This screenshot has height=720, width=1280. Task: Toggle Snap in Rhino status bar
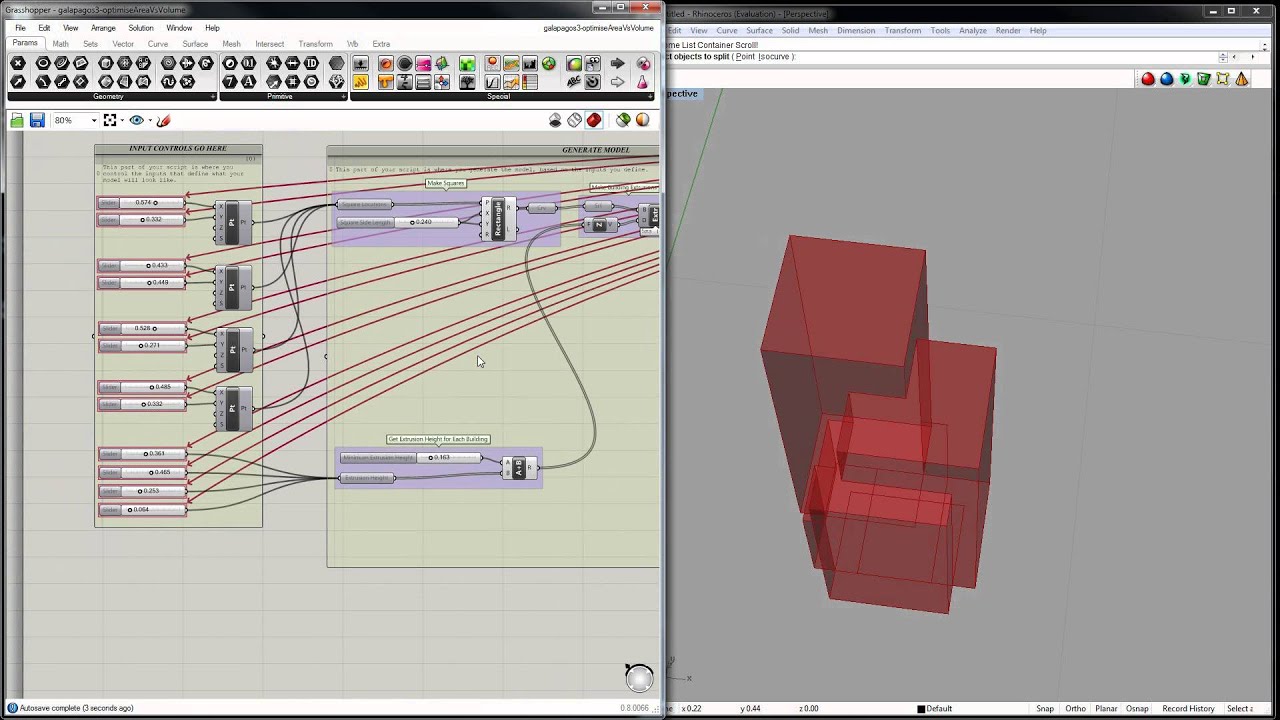point(1045,708)
